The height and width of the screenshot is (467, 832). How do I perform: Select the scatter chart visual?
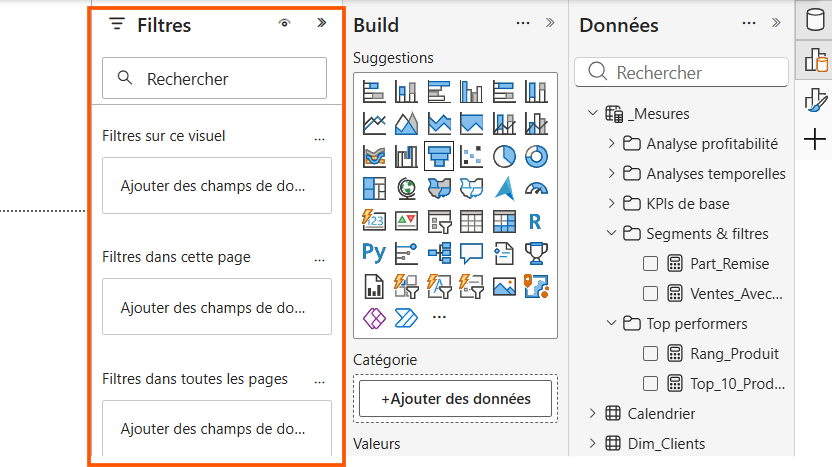tap(471, 156)
